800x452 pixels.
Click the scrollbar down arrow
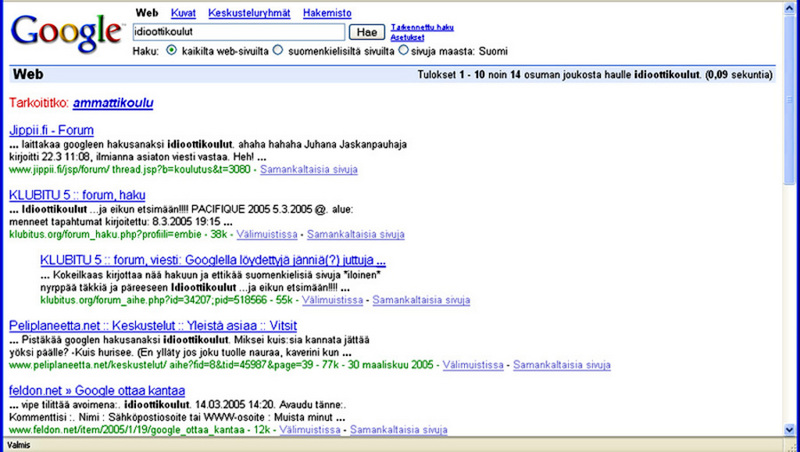[789, 430]
